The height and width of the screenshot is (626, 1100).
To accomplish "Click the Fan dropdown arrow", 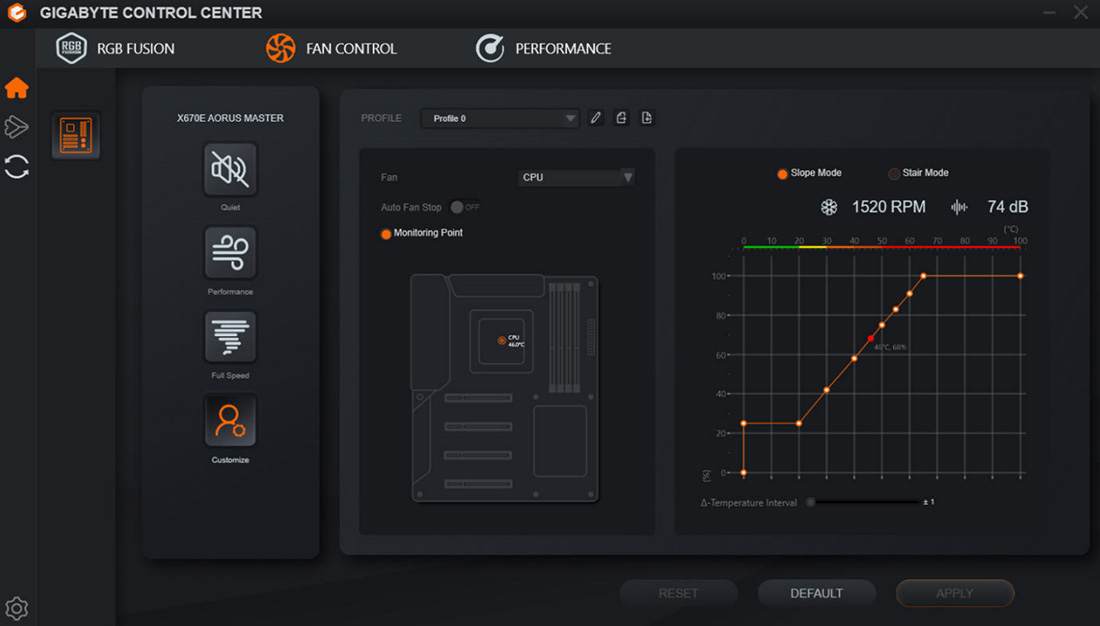I will 628,177.
